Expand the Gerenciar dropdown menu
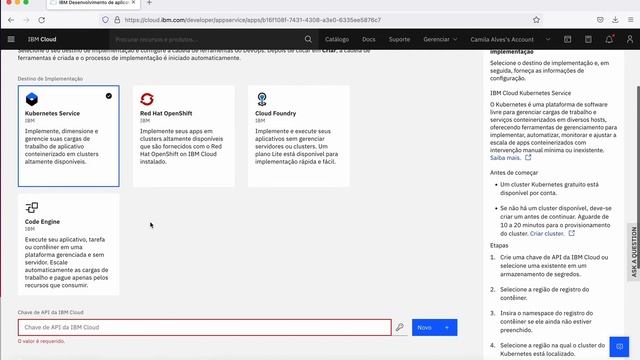 click(x=440, y=39)
